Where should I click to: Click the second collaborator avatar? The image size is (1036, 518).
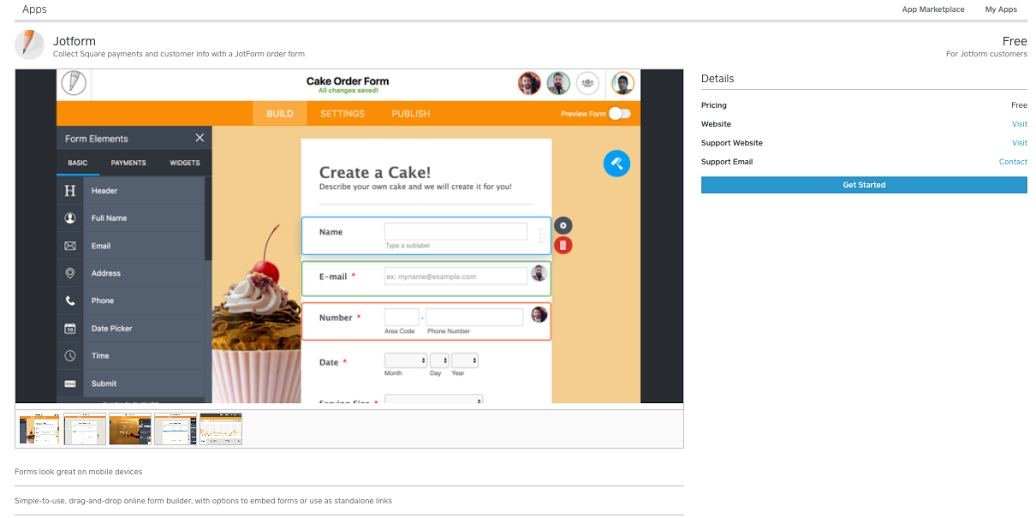pos(558,83)
